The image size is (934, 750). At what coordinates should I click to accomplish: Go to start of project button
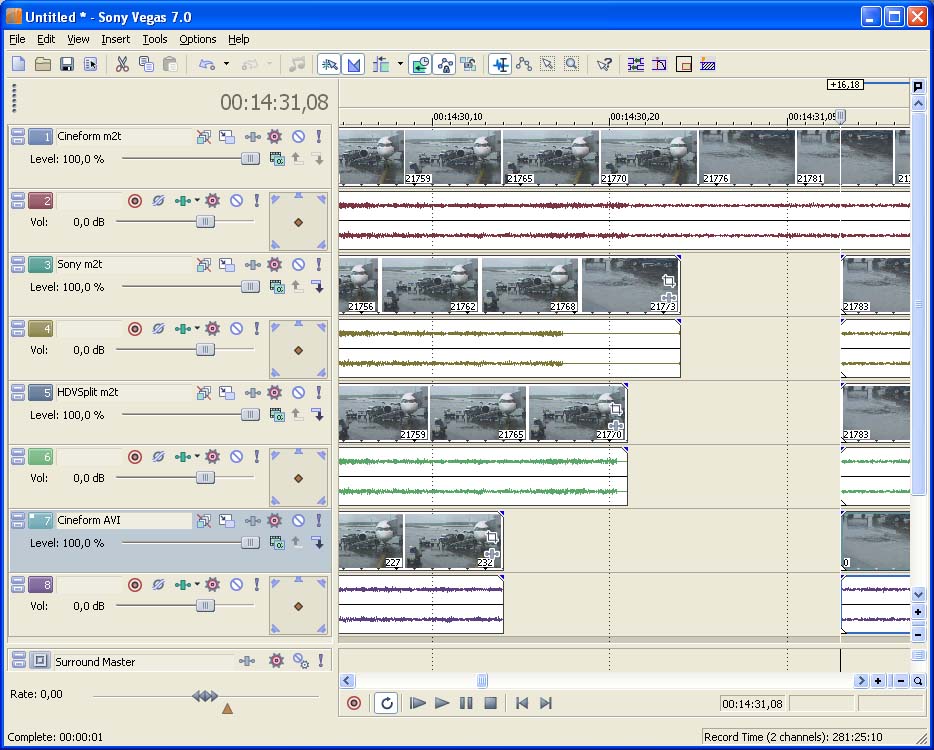click(x=522, y=704)
